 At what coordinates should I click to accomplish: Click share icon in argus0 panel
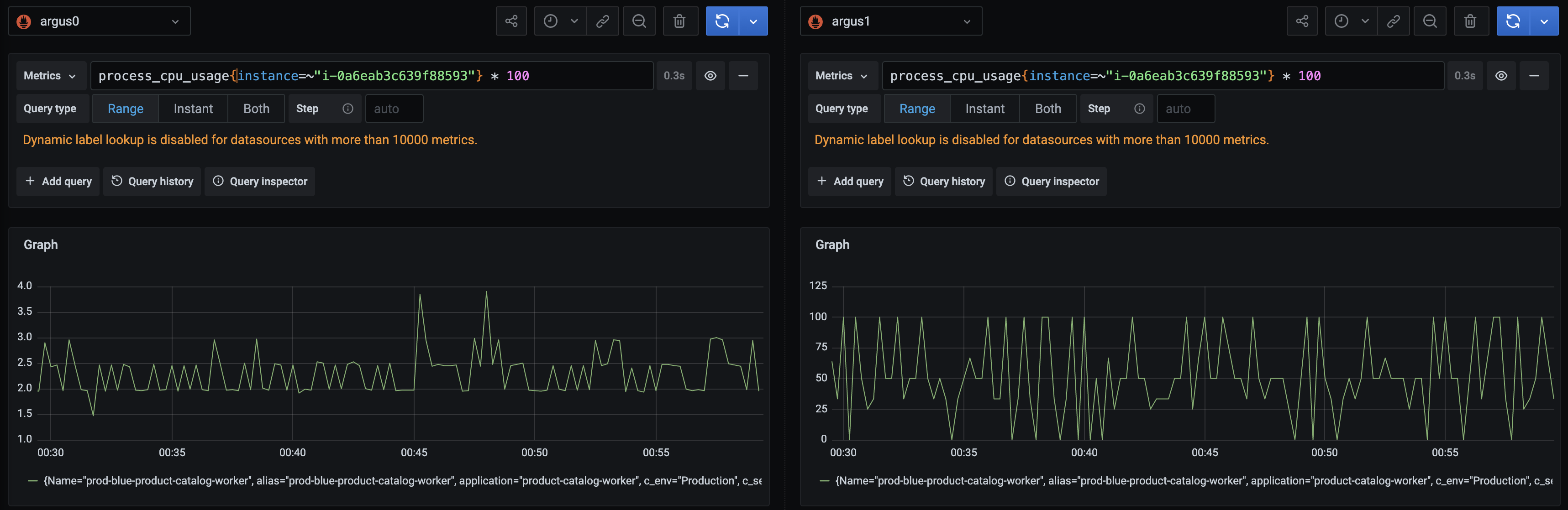coord(510,21)
